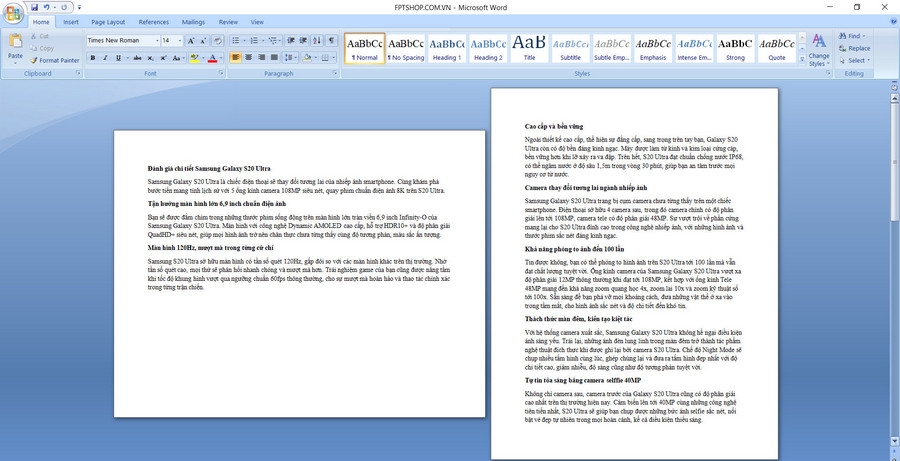This screenshot has height=461, width=900.
Task: Switch to the Insert tab
Action: (x=71, y=22)
